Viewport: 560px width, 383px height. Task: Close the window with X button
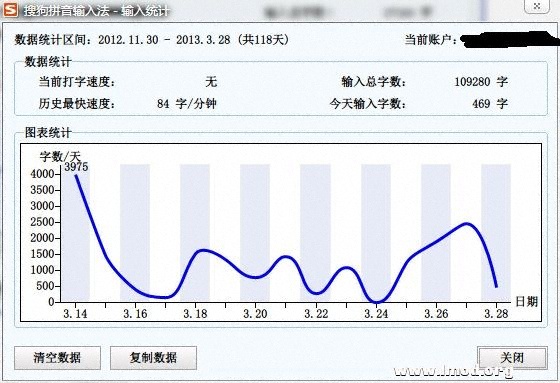[x=537, y=6]
